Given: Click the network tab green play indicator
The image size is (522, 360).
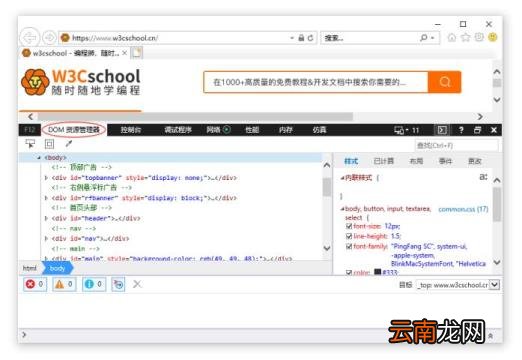Looking at the screenshot, I should coord(227,129).
